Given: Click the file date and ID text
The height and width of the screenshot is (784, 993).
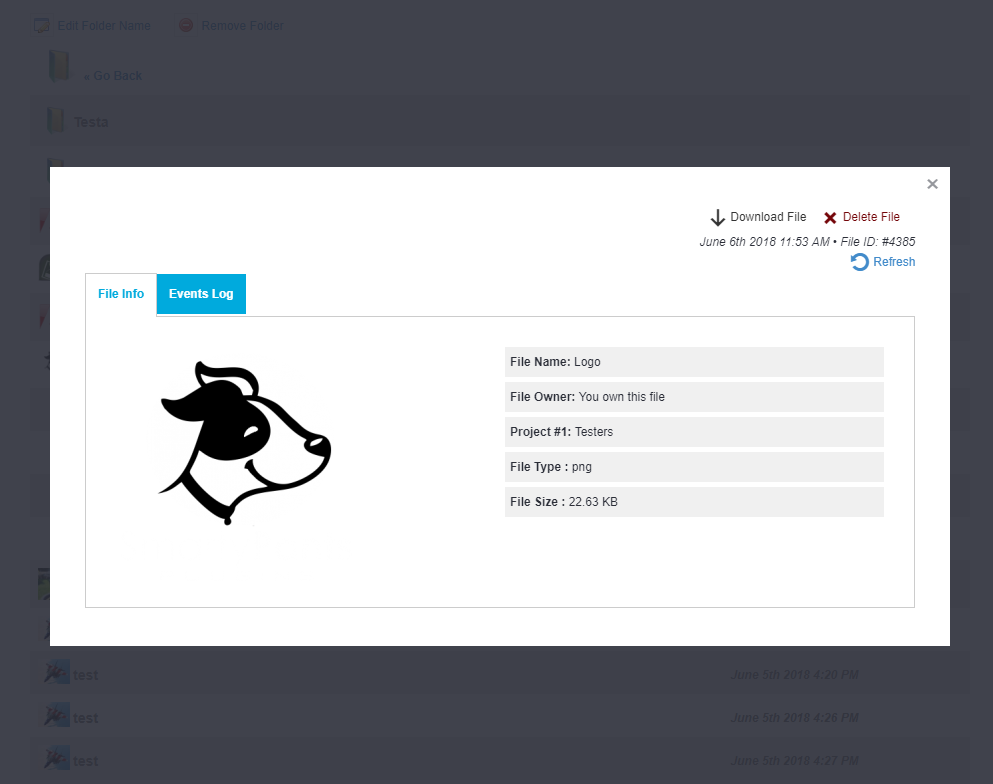Looking at the screenshot, I should point(807,242).
